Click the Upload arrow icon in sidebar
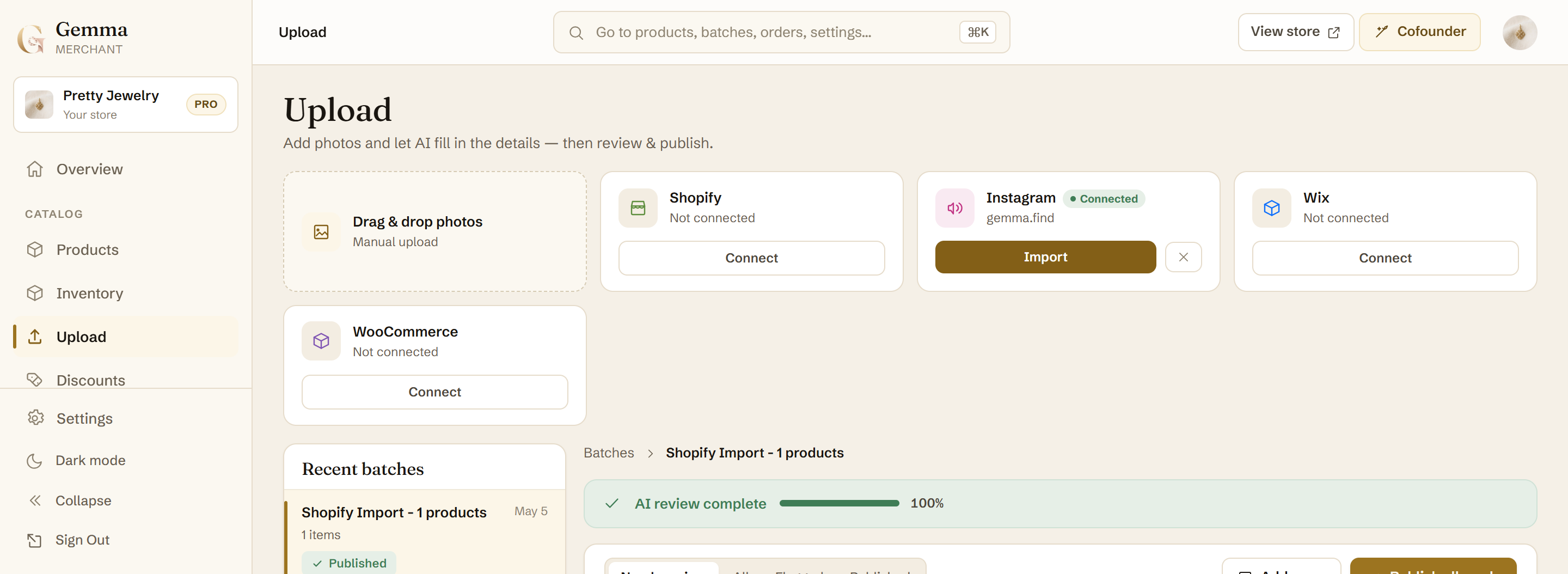This screenshot has width=1568, height=574. click(35, 337)
